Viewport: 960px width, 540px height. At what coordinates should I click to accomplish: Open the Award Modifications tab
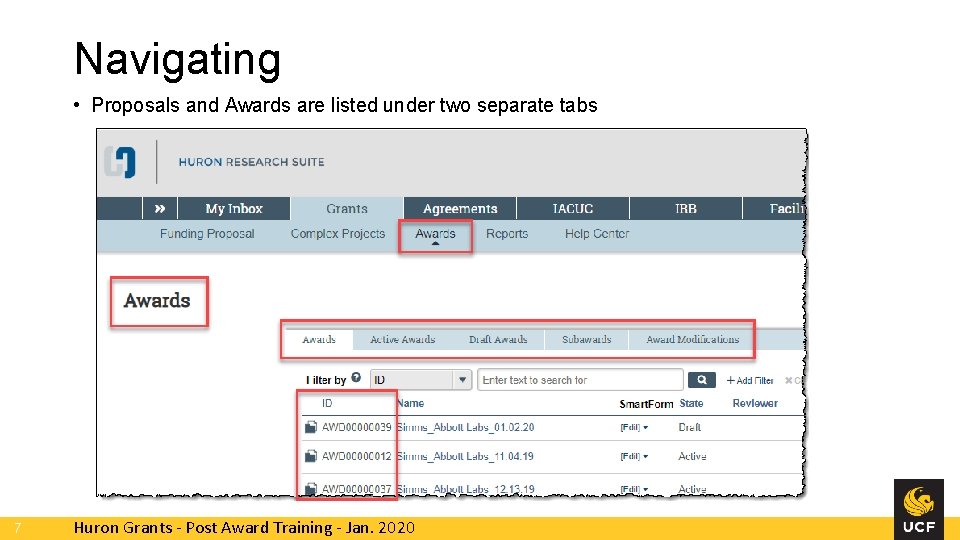point(692,339)
